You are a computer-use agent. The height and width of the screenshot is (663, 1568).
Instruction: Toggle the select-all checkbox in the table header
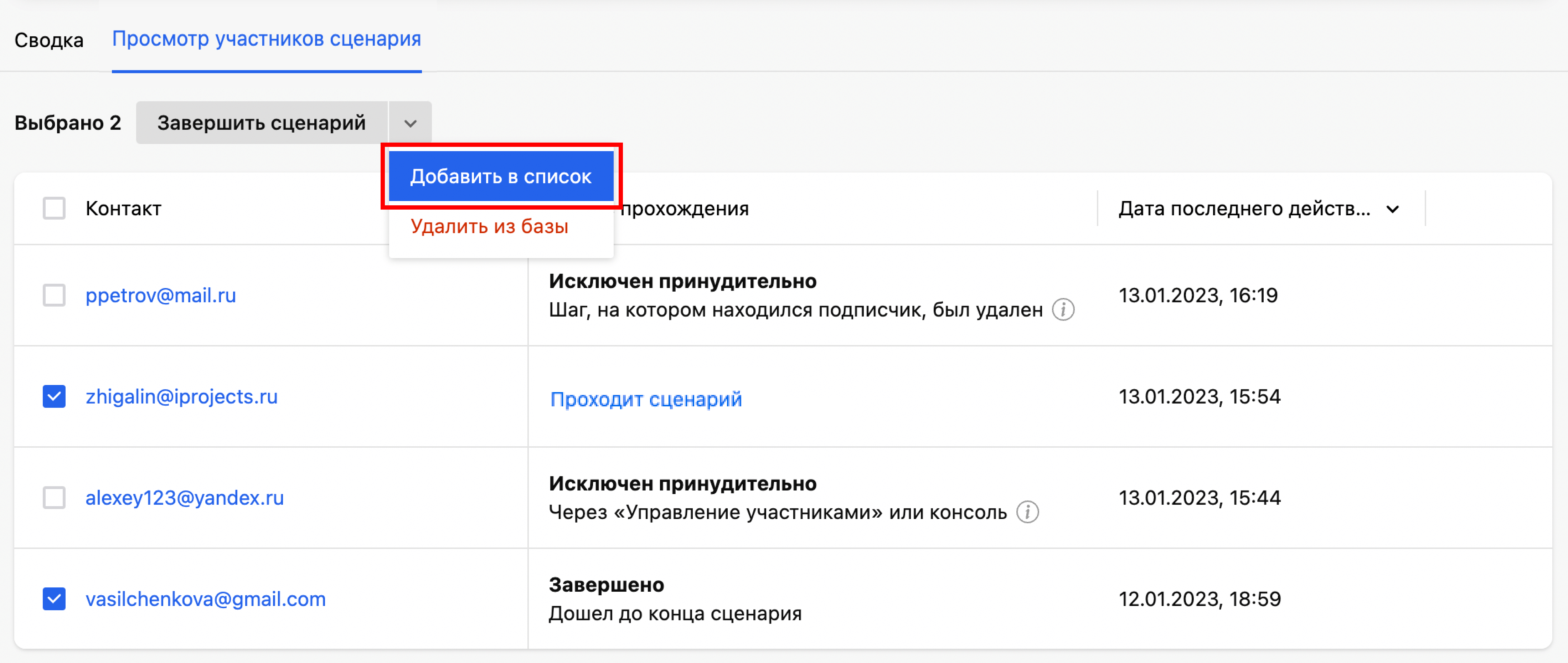pos(53,209)
